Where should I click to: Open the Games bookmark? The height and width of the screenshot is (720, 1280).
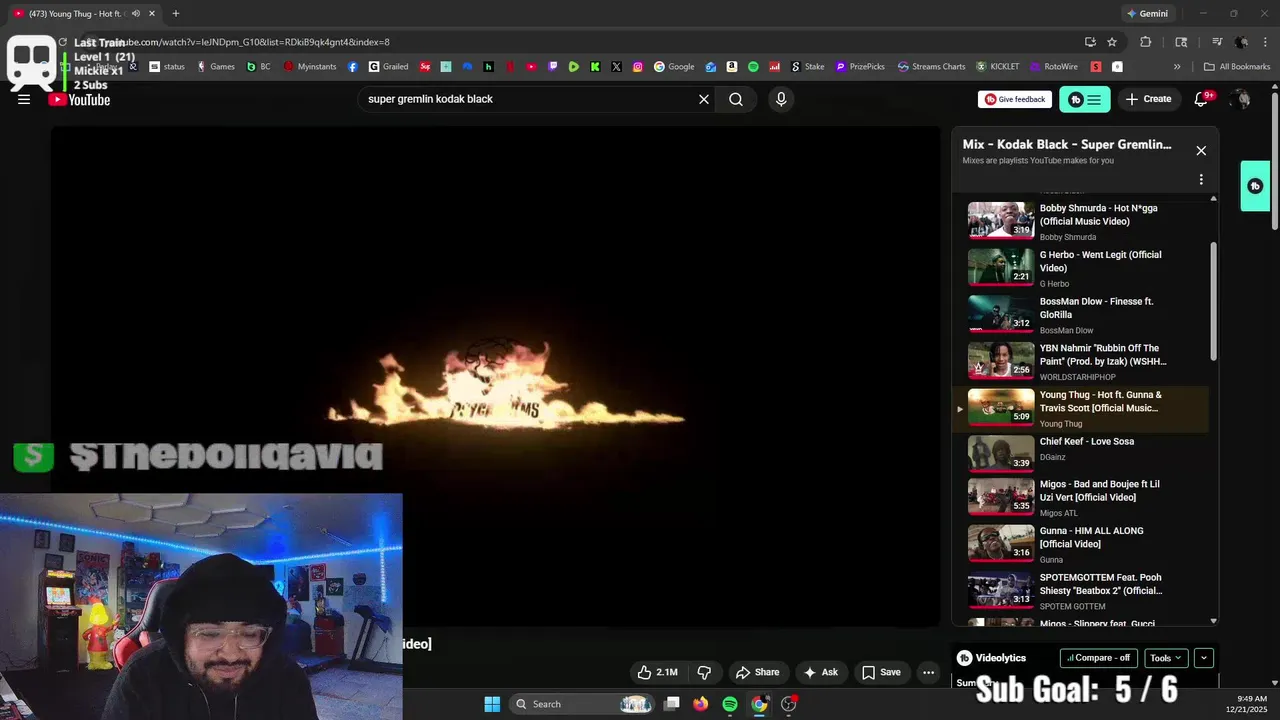click(x=216, y=67)
